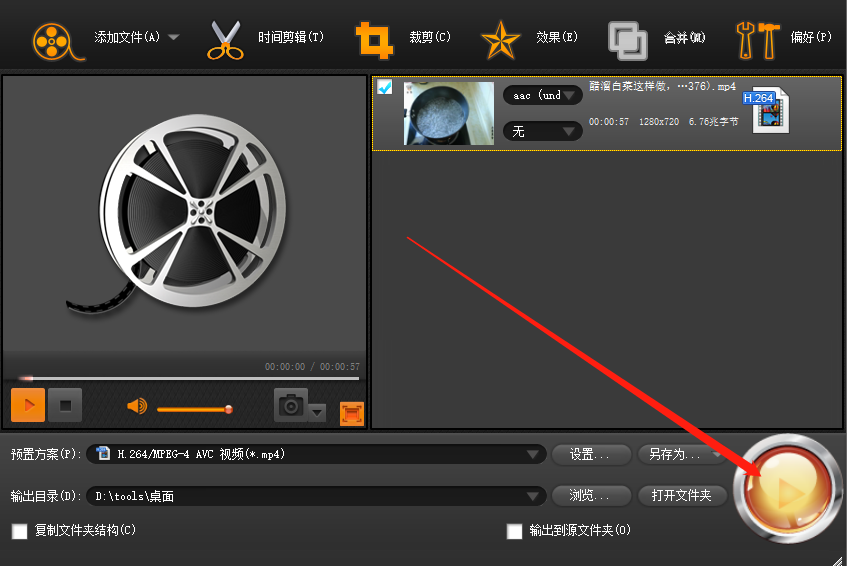Uncheck the video file's checkbox in the list
The image size is (847, 566).
pyautogui.click(x=385, y=86)
